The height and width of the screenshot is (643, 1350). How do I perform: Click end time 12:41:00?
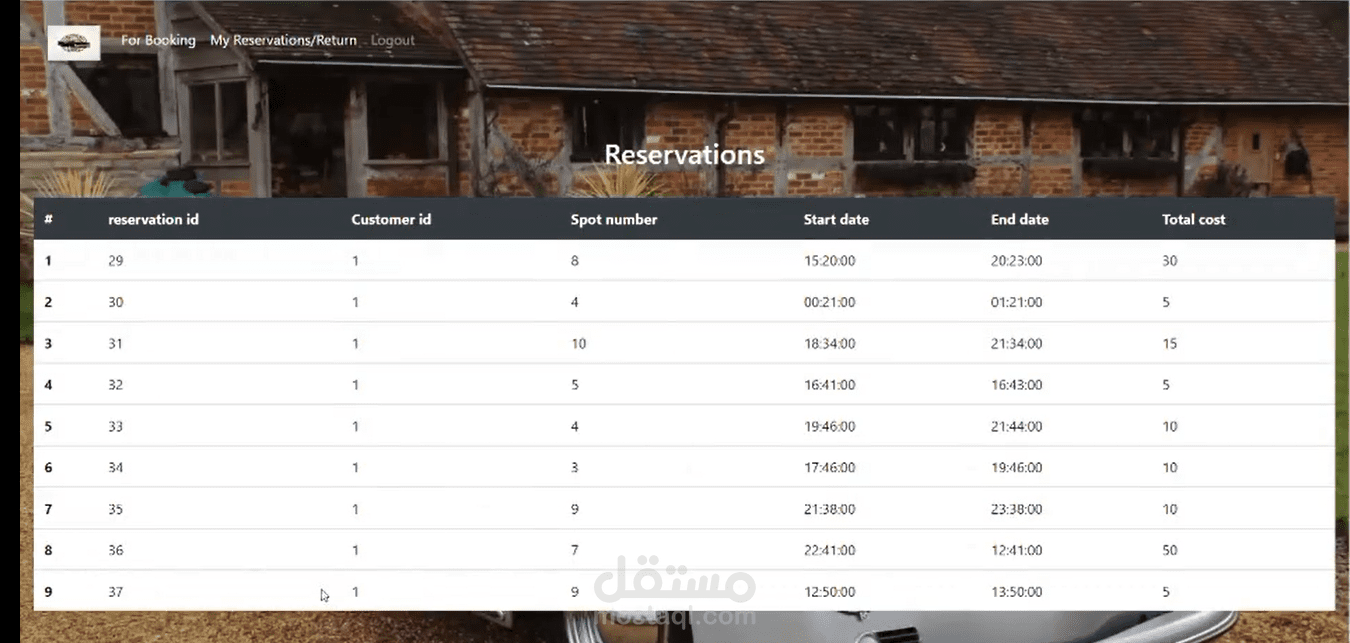(x=1017, y=551)
